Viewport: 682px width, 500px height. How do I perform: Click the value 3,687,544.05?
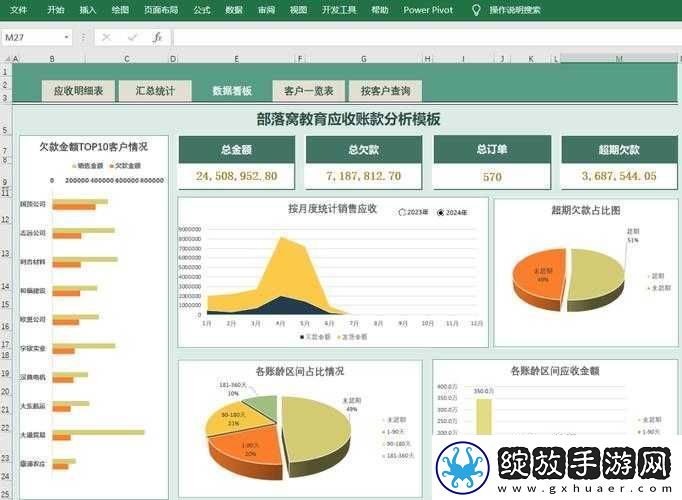point(619,176)
